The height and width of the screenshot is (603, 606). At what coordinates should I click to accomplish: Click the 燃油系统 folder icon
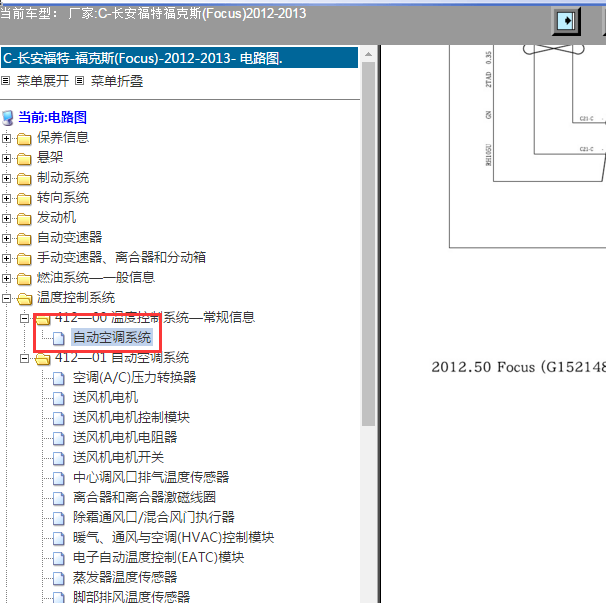24,278
